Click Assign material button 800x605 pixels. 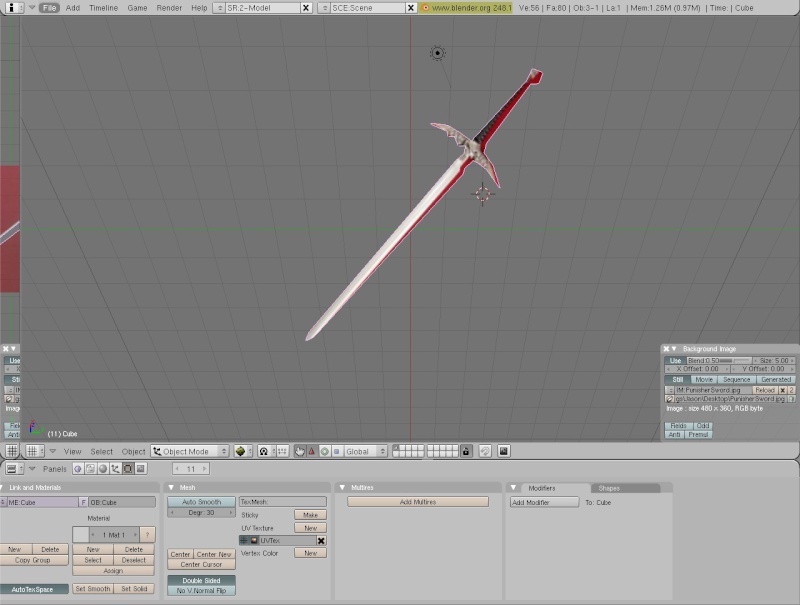(x=113, y=571)
